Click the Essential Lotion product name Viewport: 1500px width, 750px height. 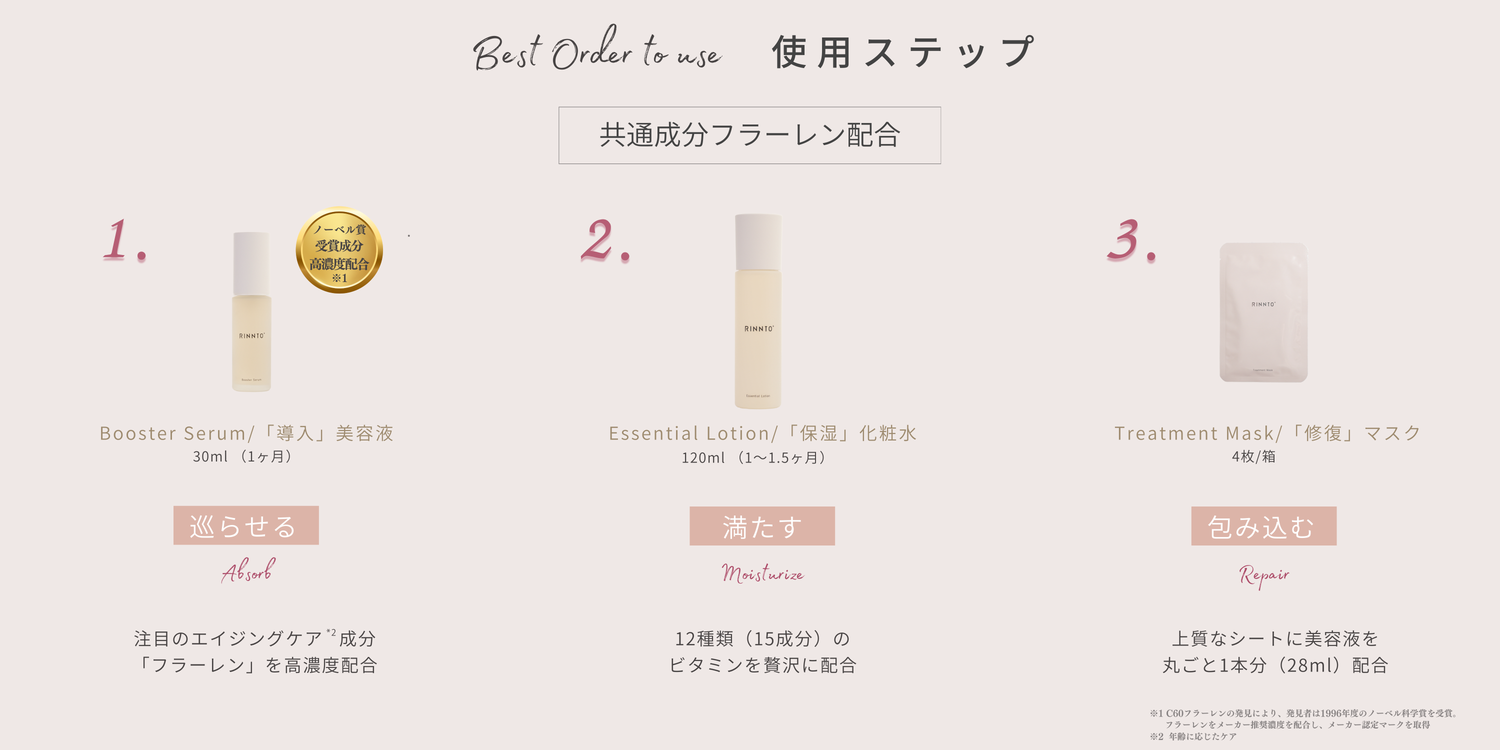coord(762,433)
